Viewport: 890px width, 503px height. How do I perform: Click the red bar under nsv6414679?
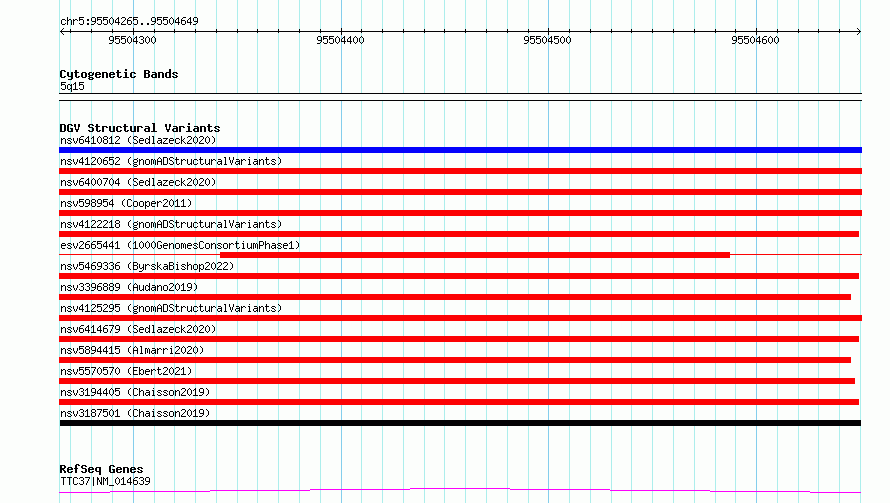click(x=459, y=339)
